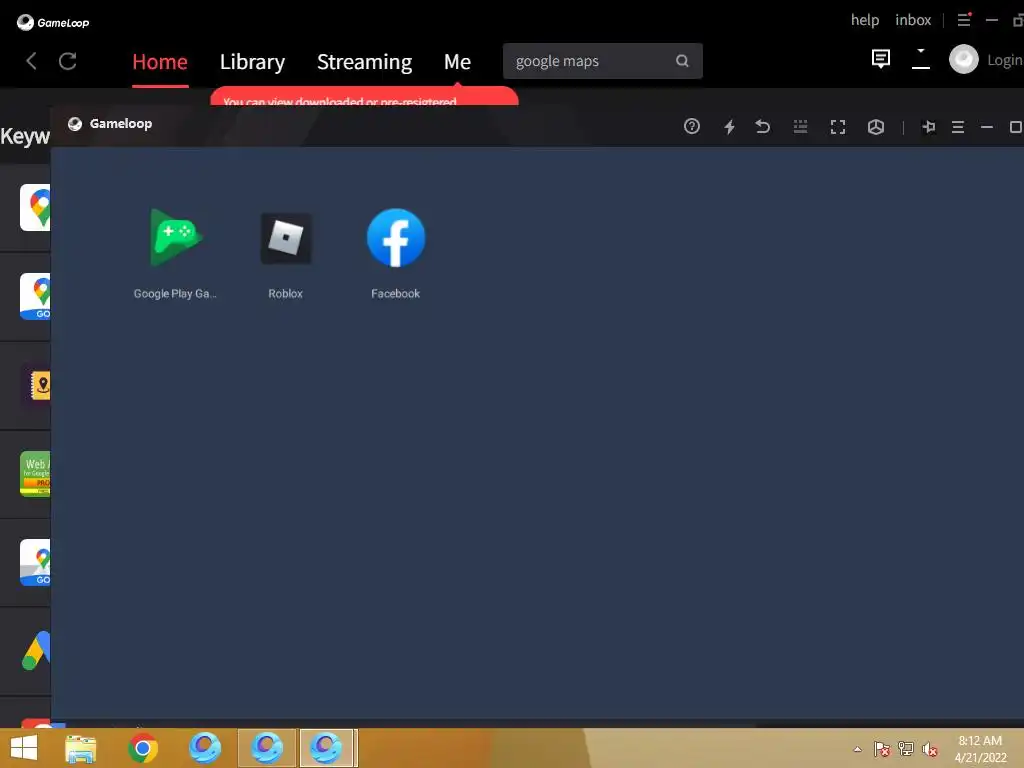Image resolution: width=1024 pixels, height=768 pixels.
Task: Open the inbox link
Action: coord(913,20)
